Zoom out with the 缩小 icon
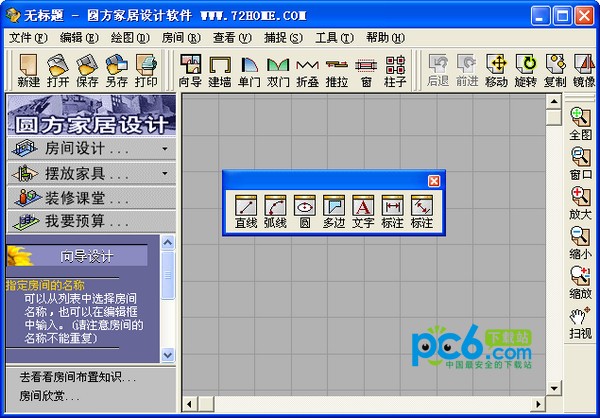The width and height of the screenshot is (600, 418). (580, 243)
